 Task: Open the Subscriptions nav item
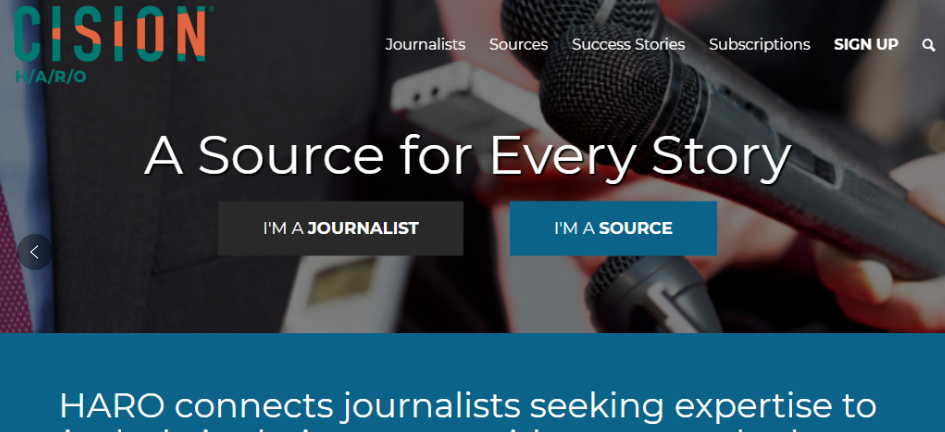pos(759,45)
